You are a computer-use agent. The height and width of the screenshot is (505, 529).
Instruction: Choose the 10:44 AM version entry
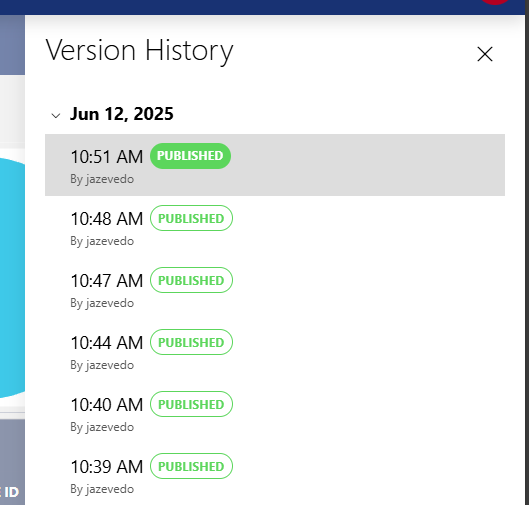pos(275,351)
